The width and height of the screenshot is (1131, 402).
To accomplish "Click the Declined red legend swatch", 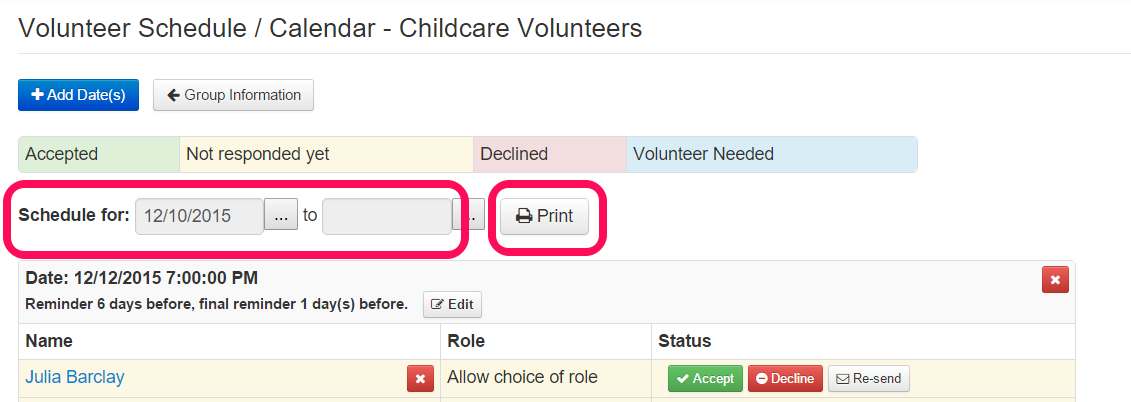I will [x=550, y=154].
